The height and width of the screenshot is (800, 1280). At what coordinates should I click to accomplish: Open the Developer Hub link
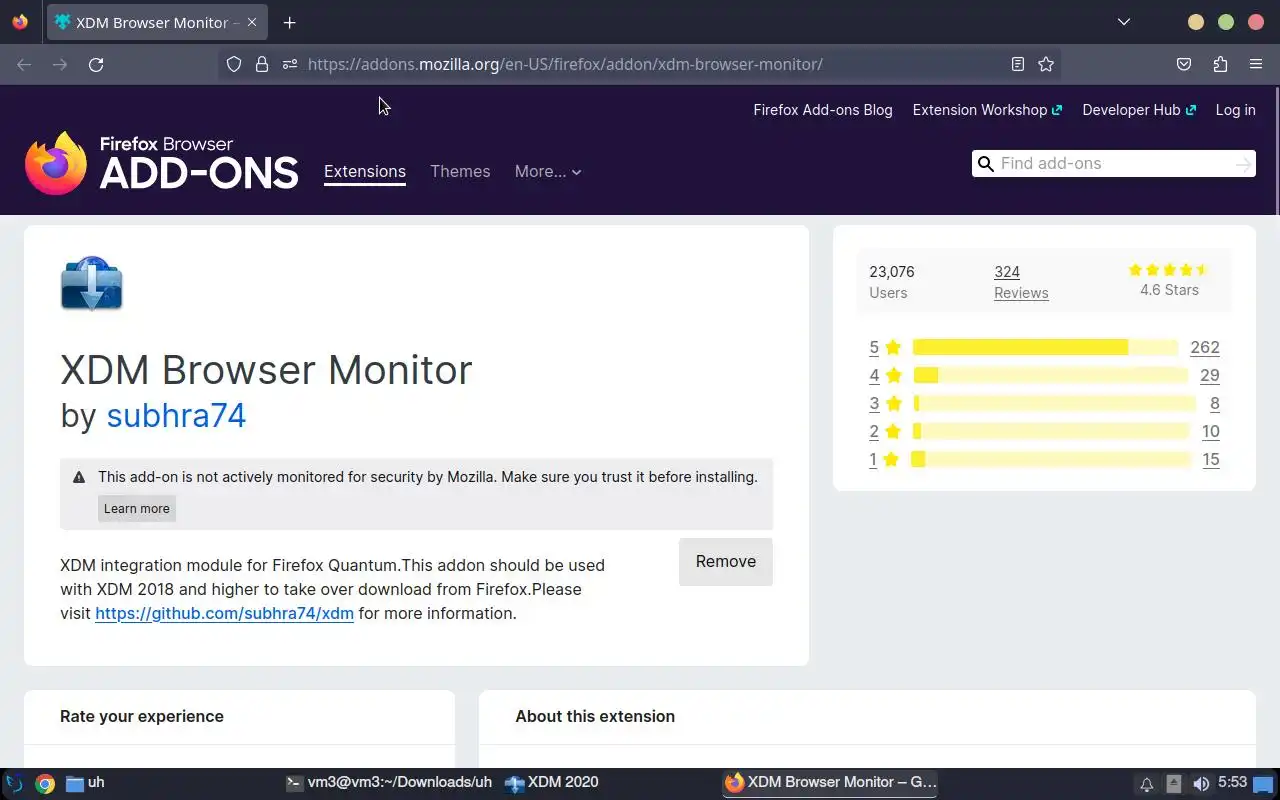pos(1139,110)
